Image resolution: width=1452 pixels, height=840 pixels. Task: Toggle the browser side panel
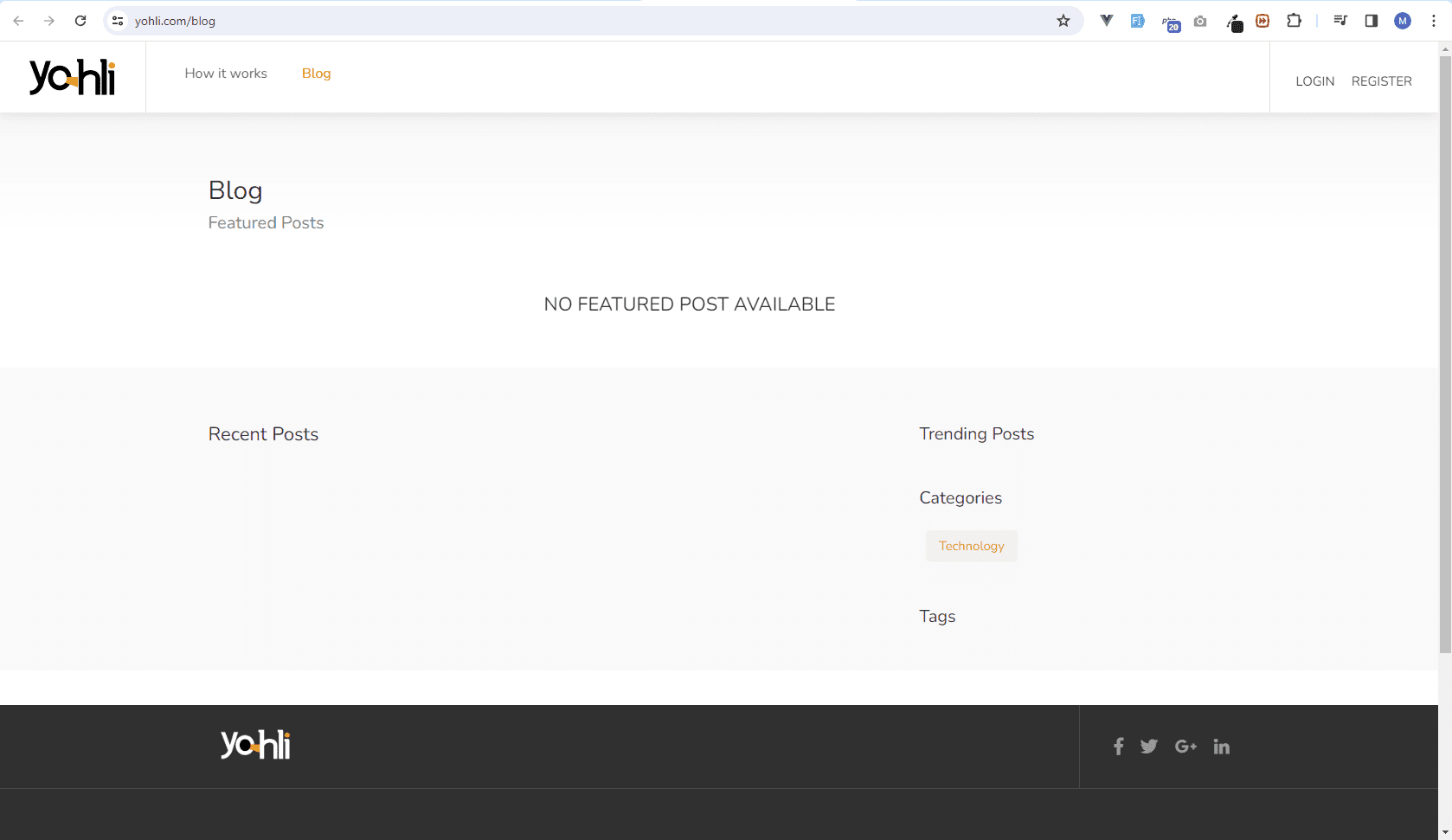pos(1372,21)
